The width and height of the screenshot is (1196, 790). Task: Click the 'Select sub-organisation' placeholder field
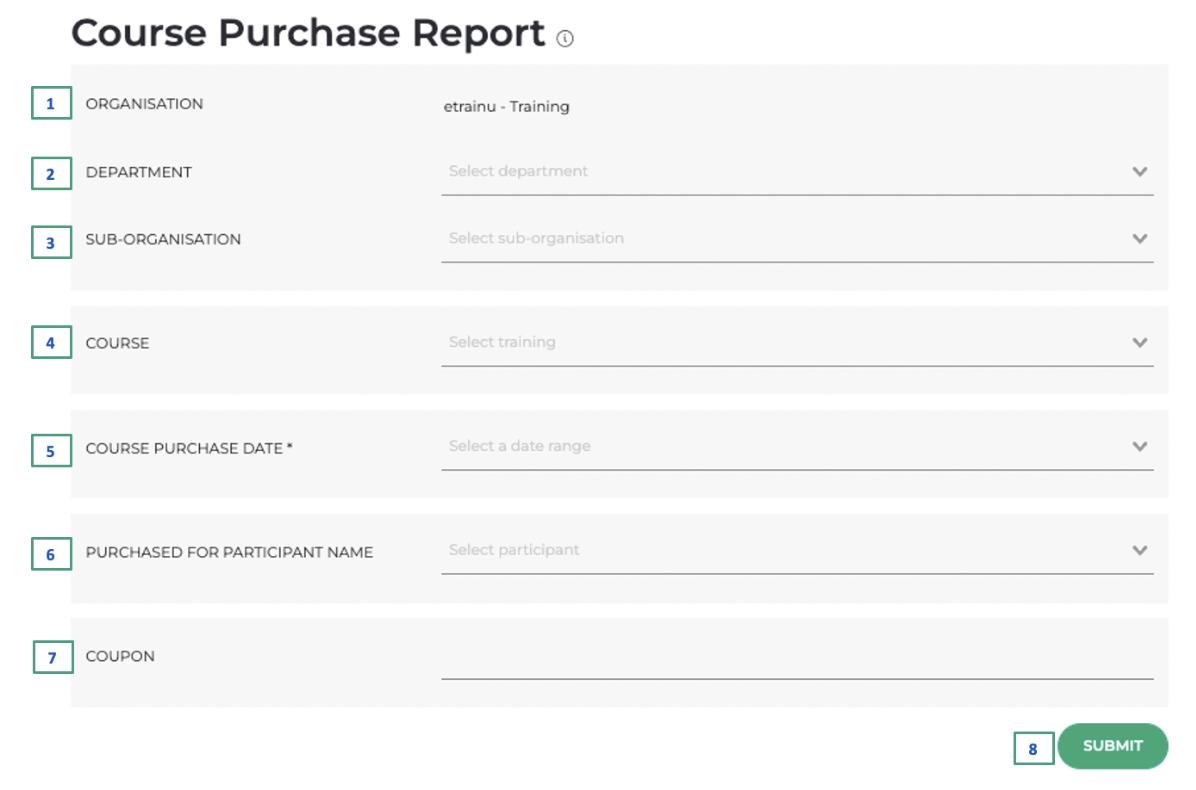[536, 239]
